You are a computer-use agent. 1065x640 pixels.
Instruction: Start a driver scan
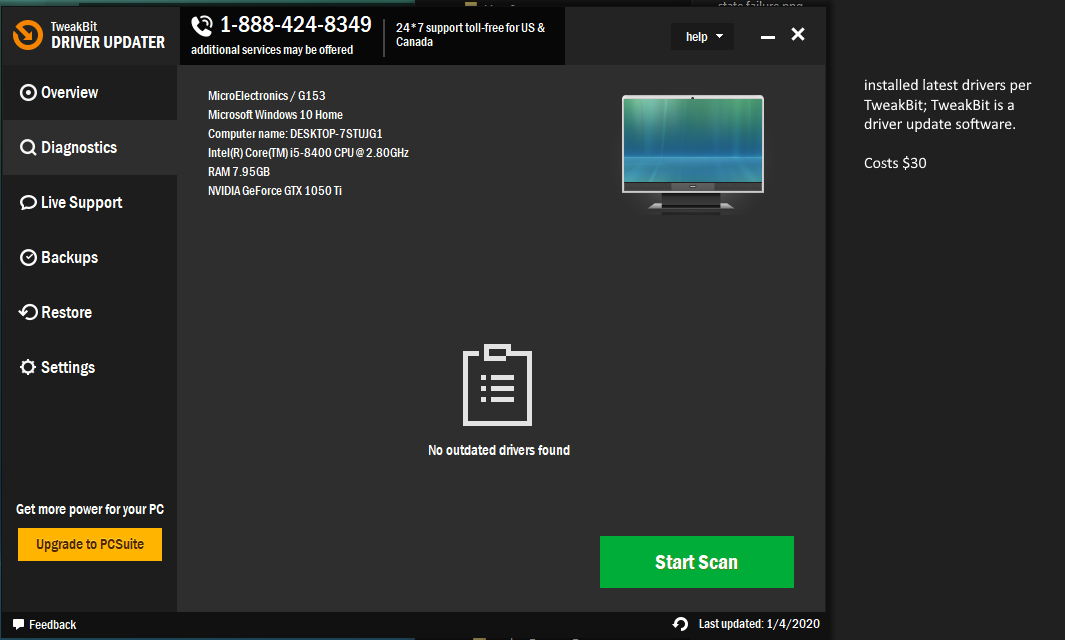pyautogui.click(x=697, y=562)
